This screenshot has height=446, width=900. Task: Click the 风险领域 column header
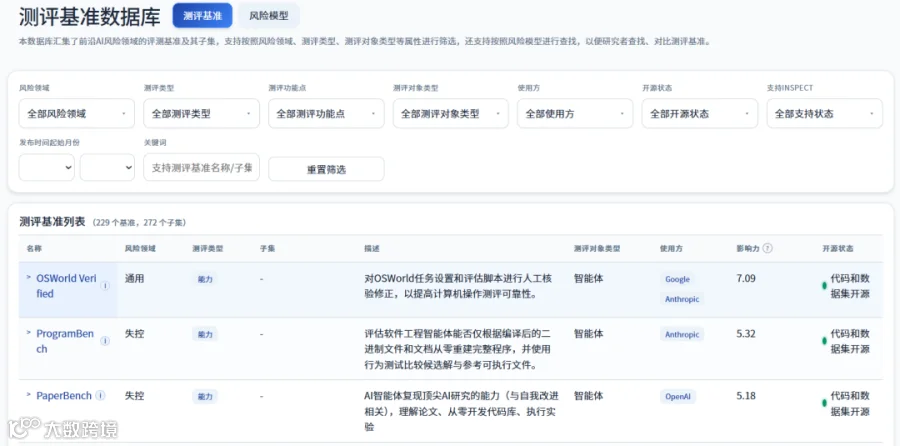tap(140, 249)
